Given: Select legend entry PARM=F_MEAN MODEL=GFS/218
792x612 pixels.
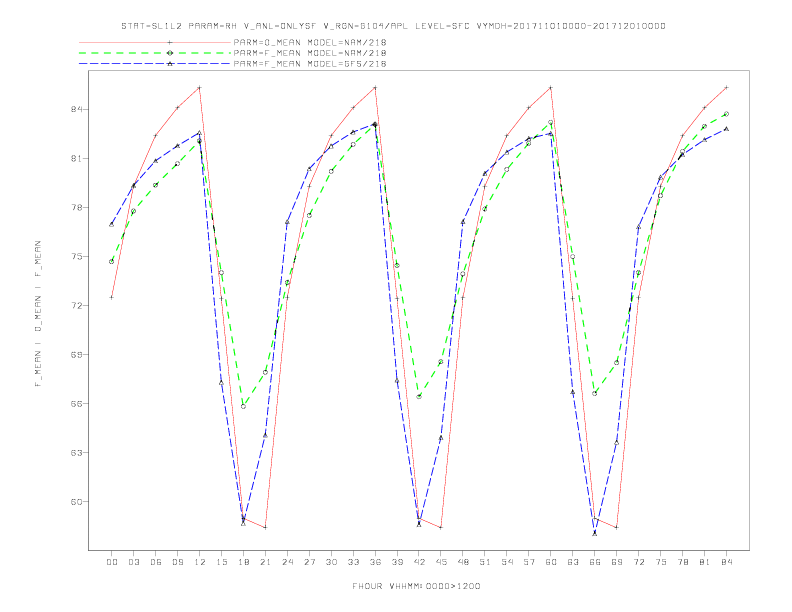Looking at the screenshot, I should pos(310,64).
